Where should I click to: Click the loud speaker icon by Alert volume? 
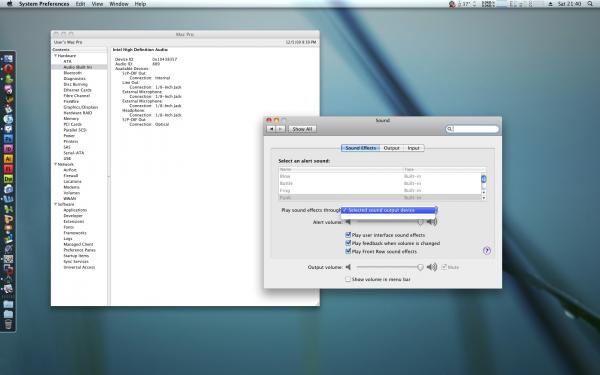tap(432, 222)
